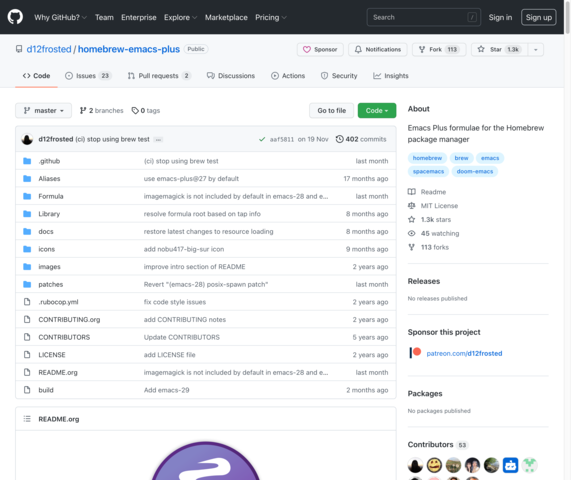Viewport: 571px width, 480px height.
Task: Select the Formula folder icon
Action: (27, 196)
